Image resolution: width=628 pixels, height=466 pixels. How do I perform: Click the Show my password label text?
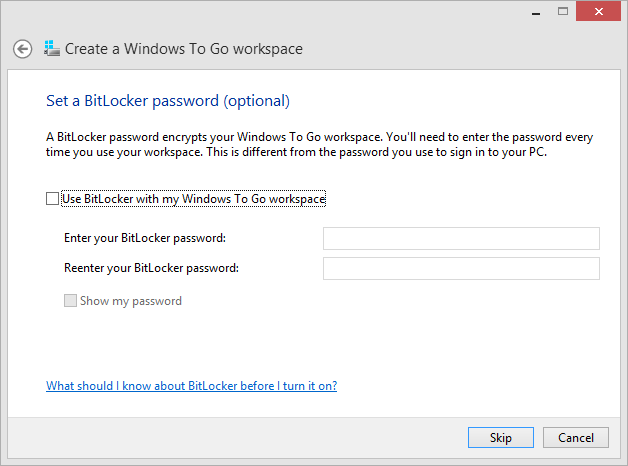(131, 300)
